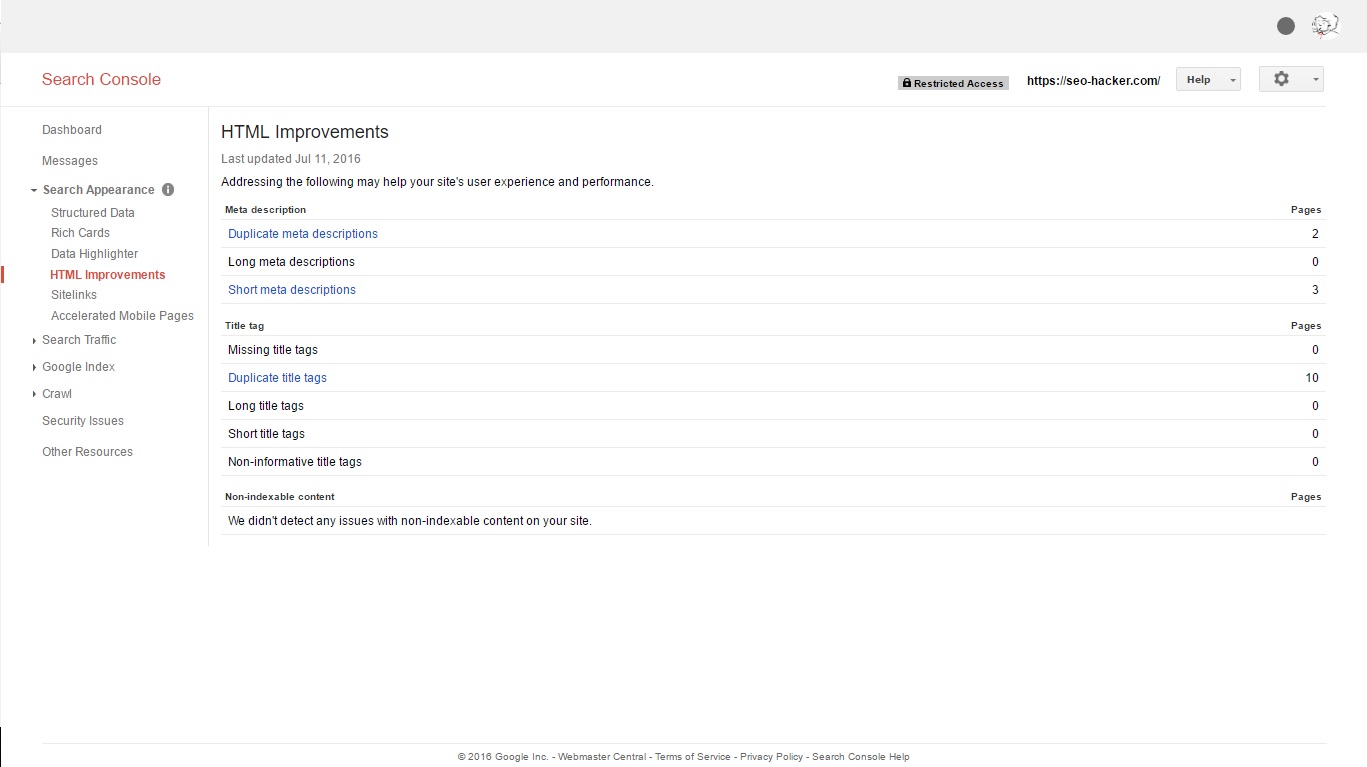Select Structured Data in sidebar
The image size is (1367, 767).
click(x=93, y=213)
